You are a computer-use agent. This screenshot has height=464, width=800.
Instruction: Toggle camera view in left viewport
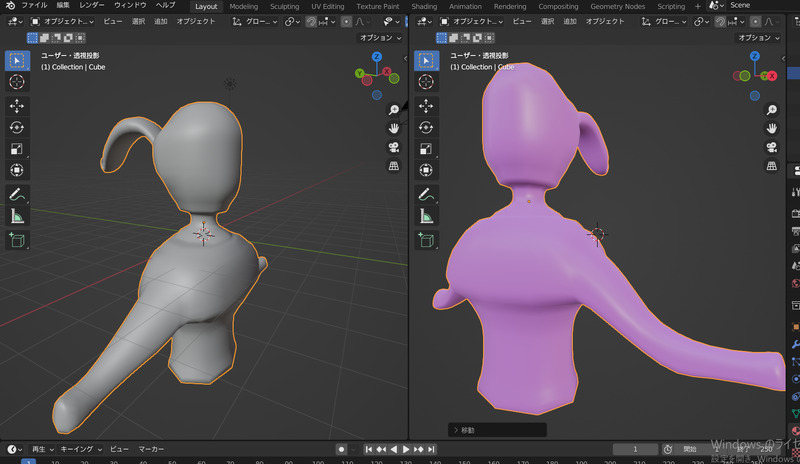[394, 147]
